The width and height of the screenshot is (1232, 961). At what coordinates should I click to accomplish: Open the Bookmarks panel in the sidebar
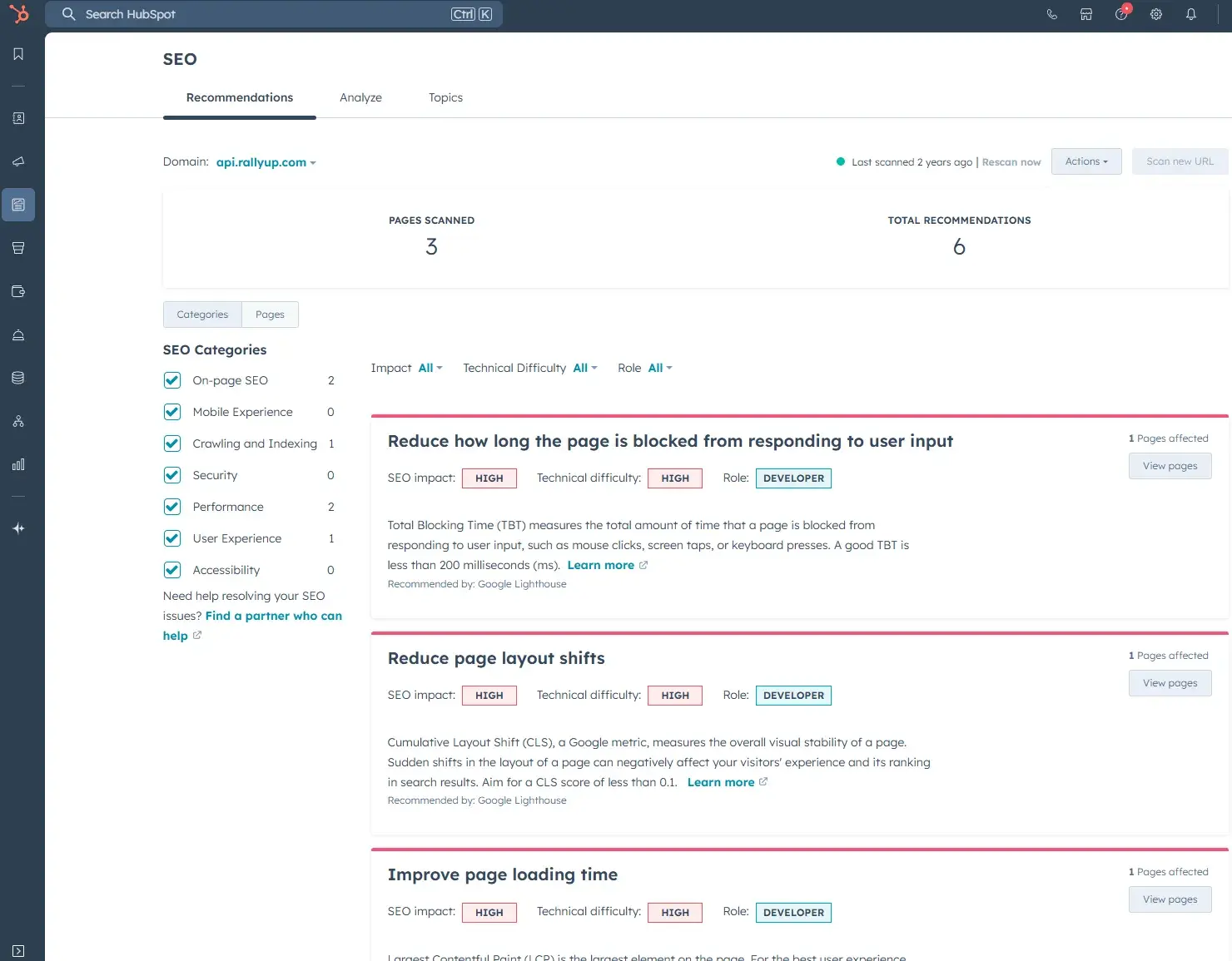coord(17,53)
